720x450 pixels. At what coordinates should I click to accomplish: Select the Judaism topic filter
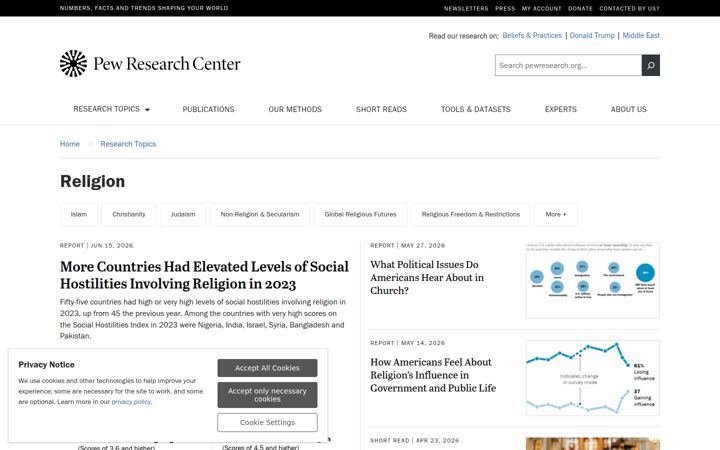[183, 214]
